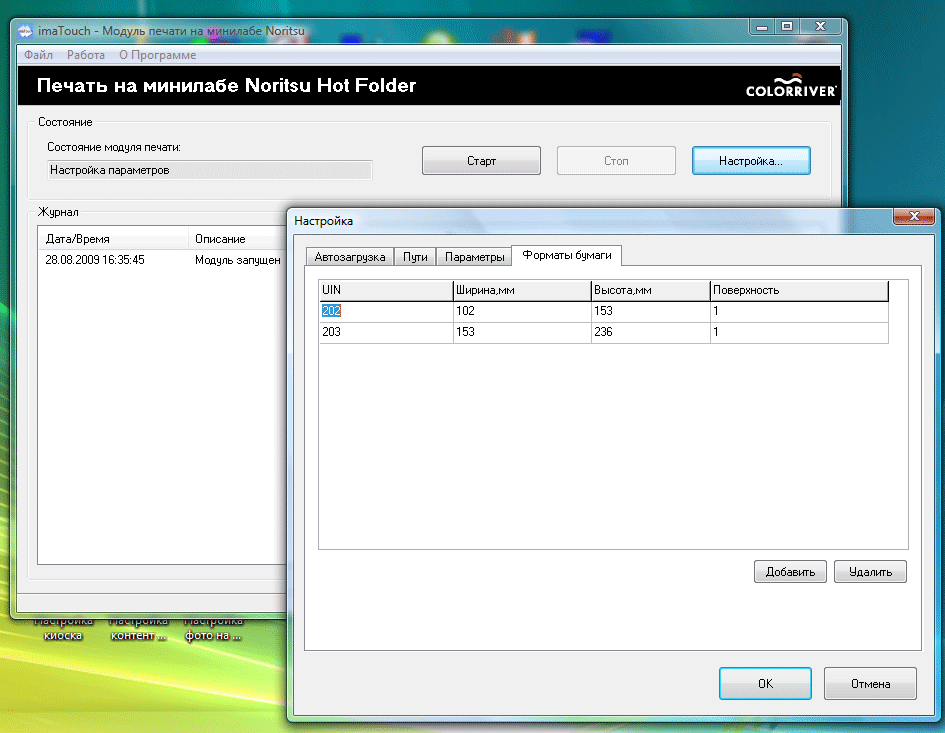Maximize the imaTouch main window
Viewport: 945px width, 733px height.
point(787,29)
